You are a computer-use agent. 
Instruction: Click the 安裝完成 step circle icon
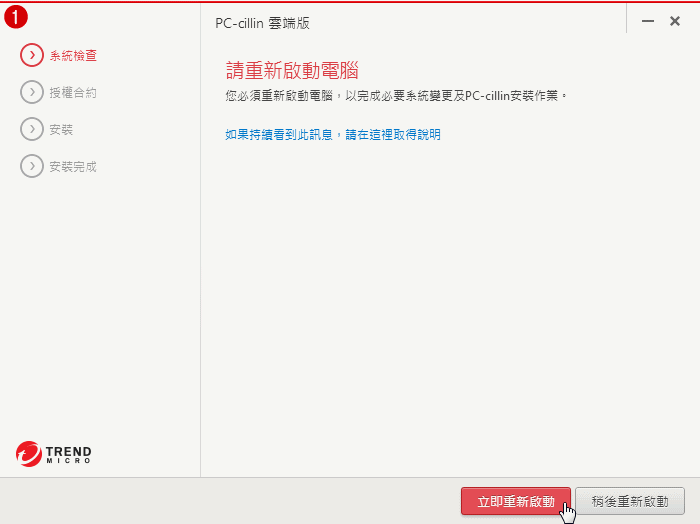(32, 166)
